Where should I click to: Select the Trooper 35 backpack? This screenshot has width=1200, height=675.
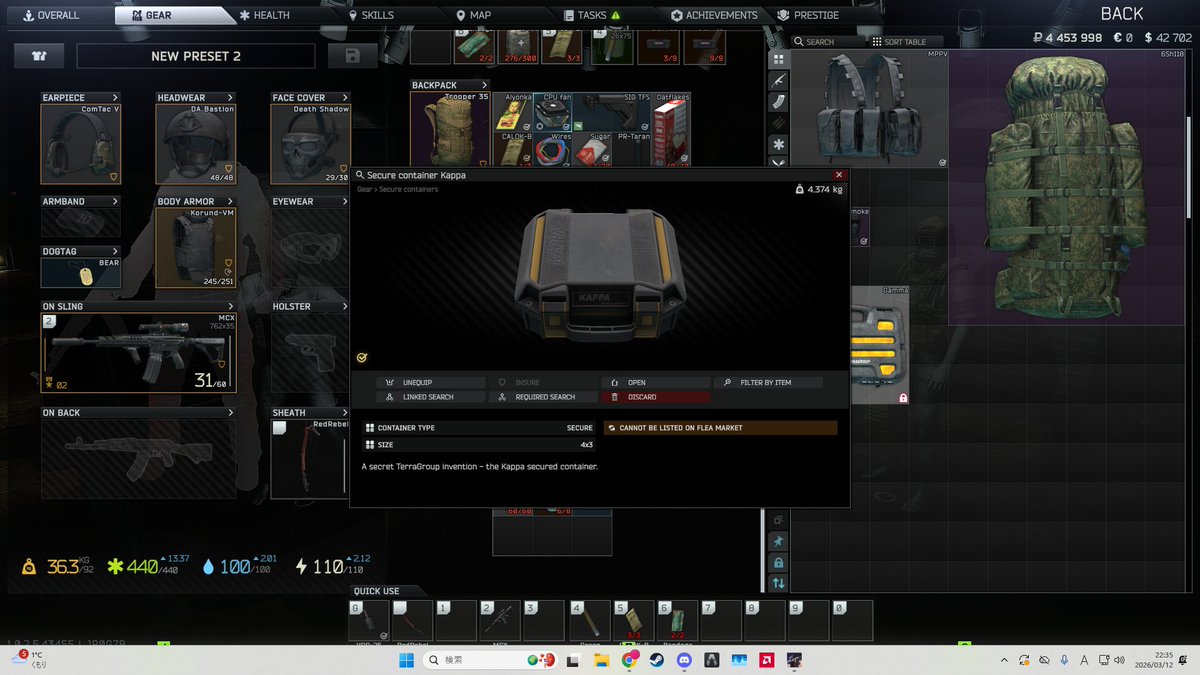coord(450,130)
